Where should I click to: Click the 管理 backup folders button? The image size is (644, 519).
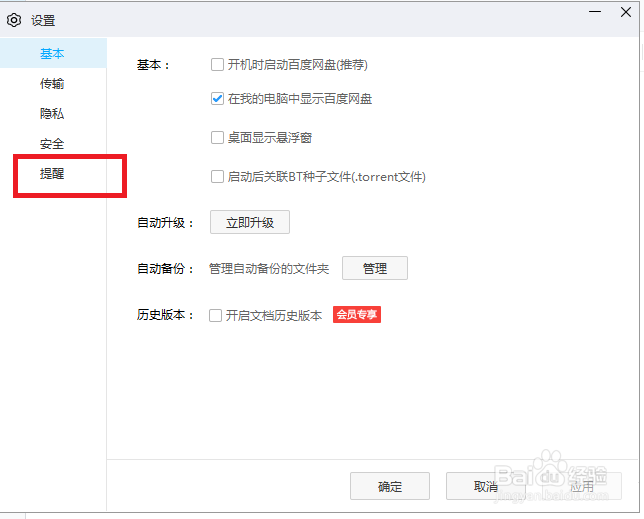tap(375, 268)
